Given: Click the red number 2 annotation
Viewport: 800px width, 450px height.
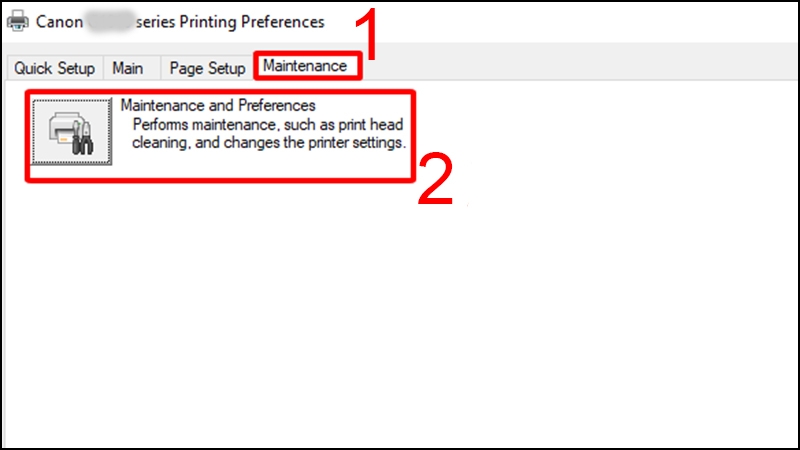Looking at the screenshot, I should coord(435,179).
